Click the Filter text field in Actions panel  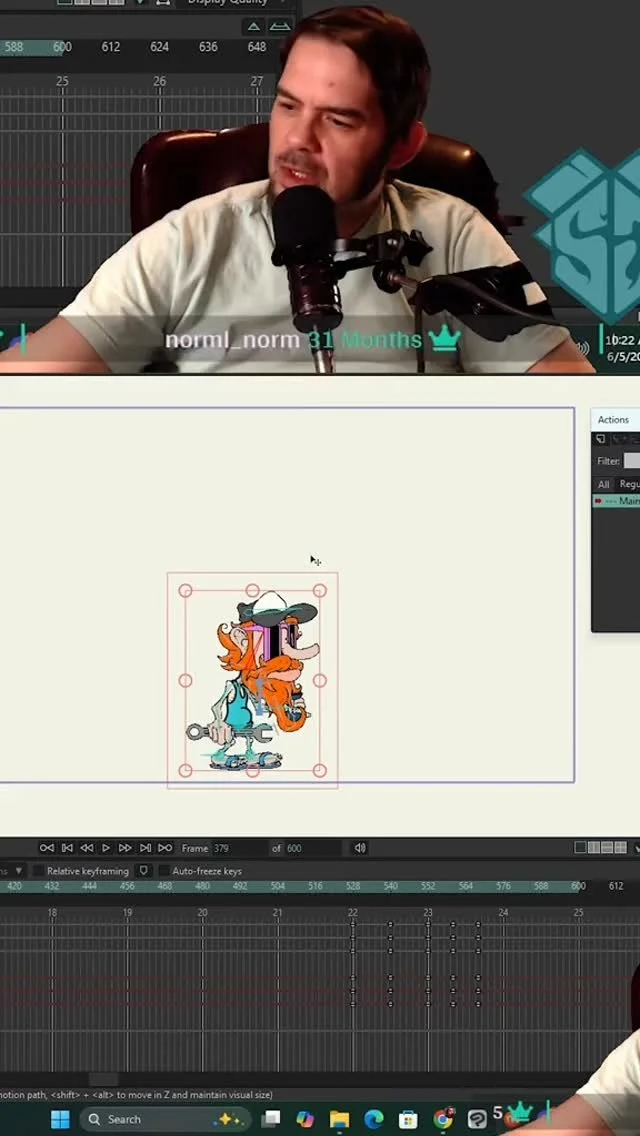(631, 461)
